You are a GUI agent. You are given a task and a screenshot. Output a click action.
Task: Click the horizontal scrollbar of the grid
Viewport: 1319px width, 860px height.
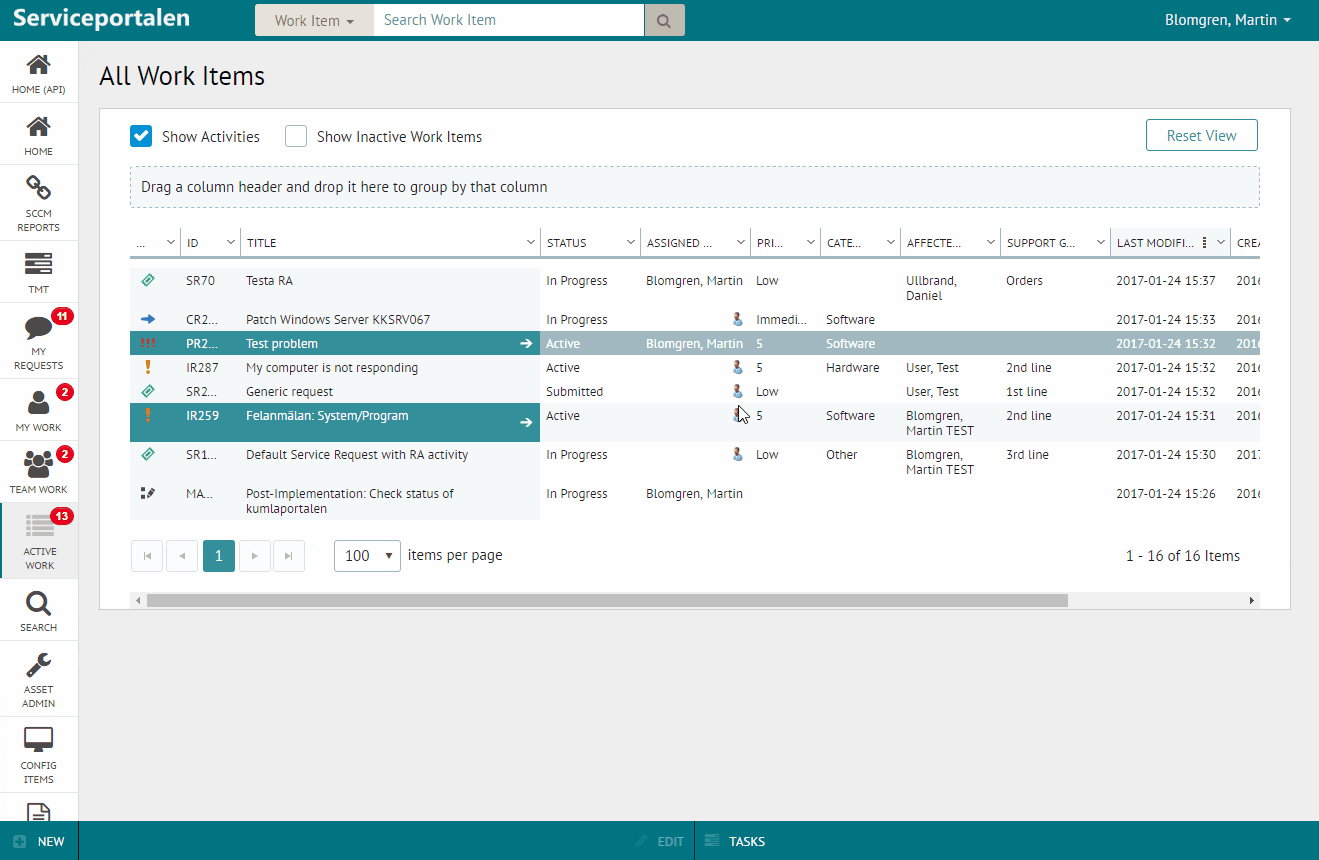tap(607, 601)
